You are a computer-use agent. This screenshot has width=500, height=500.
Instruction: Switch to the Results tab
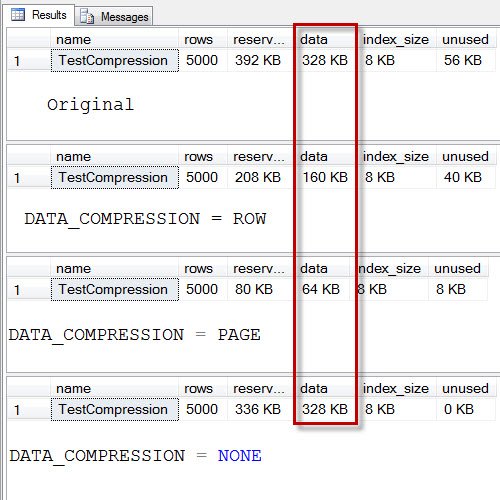click(x=39, y=15)
